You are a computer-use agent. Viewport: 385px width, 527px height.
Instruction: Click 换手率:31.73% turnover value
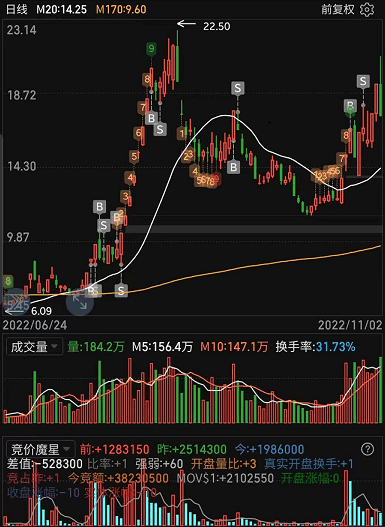pos(315,347)
